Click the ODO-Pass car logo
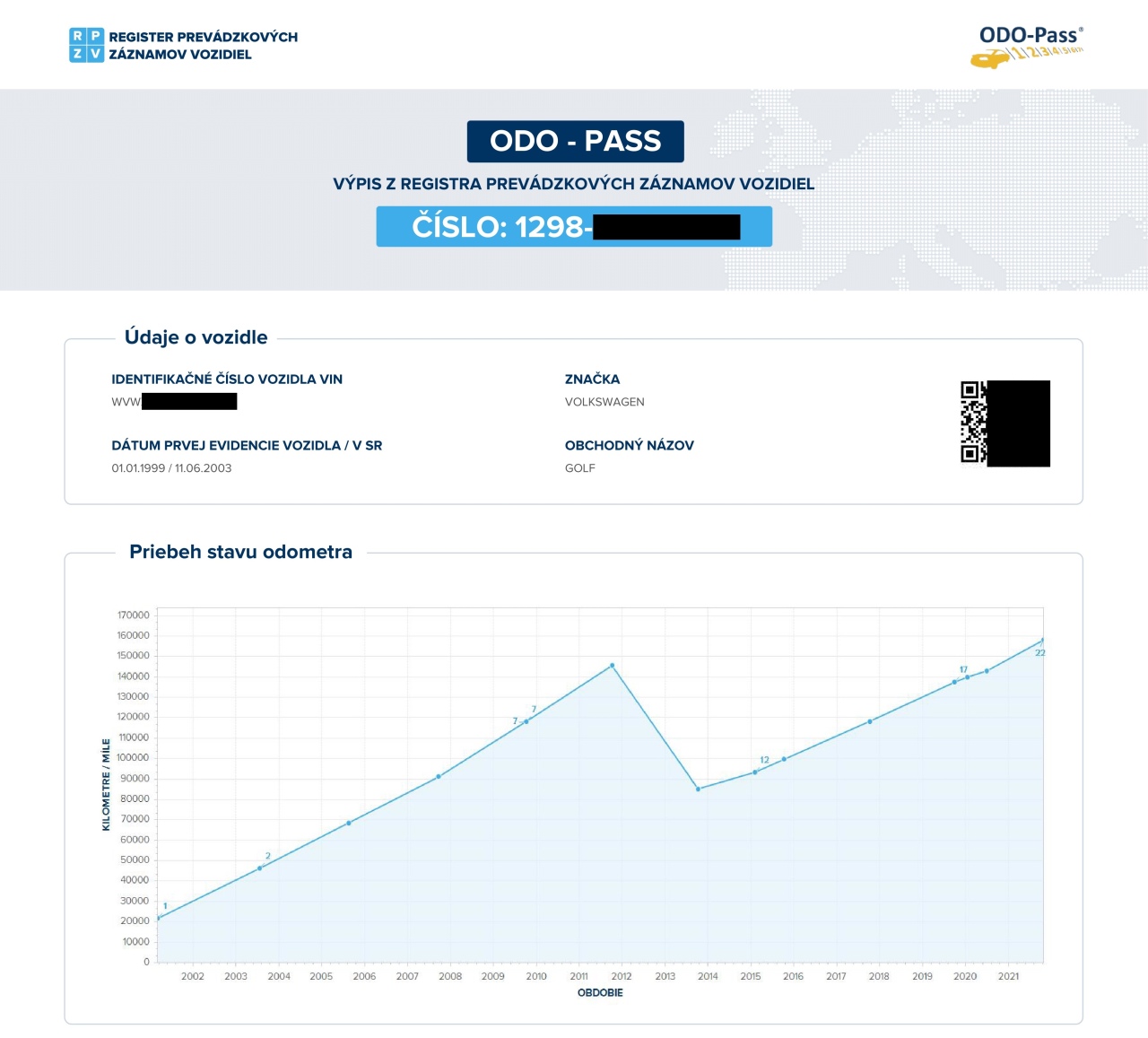Screen dimensions: 1148x1038 click(1027, 48)
